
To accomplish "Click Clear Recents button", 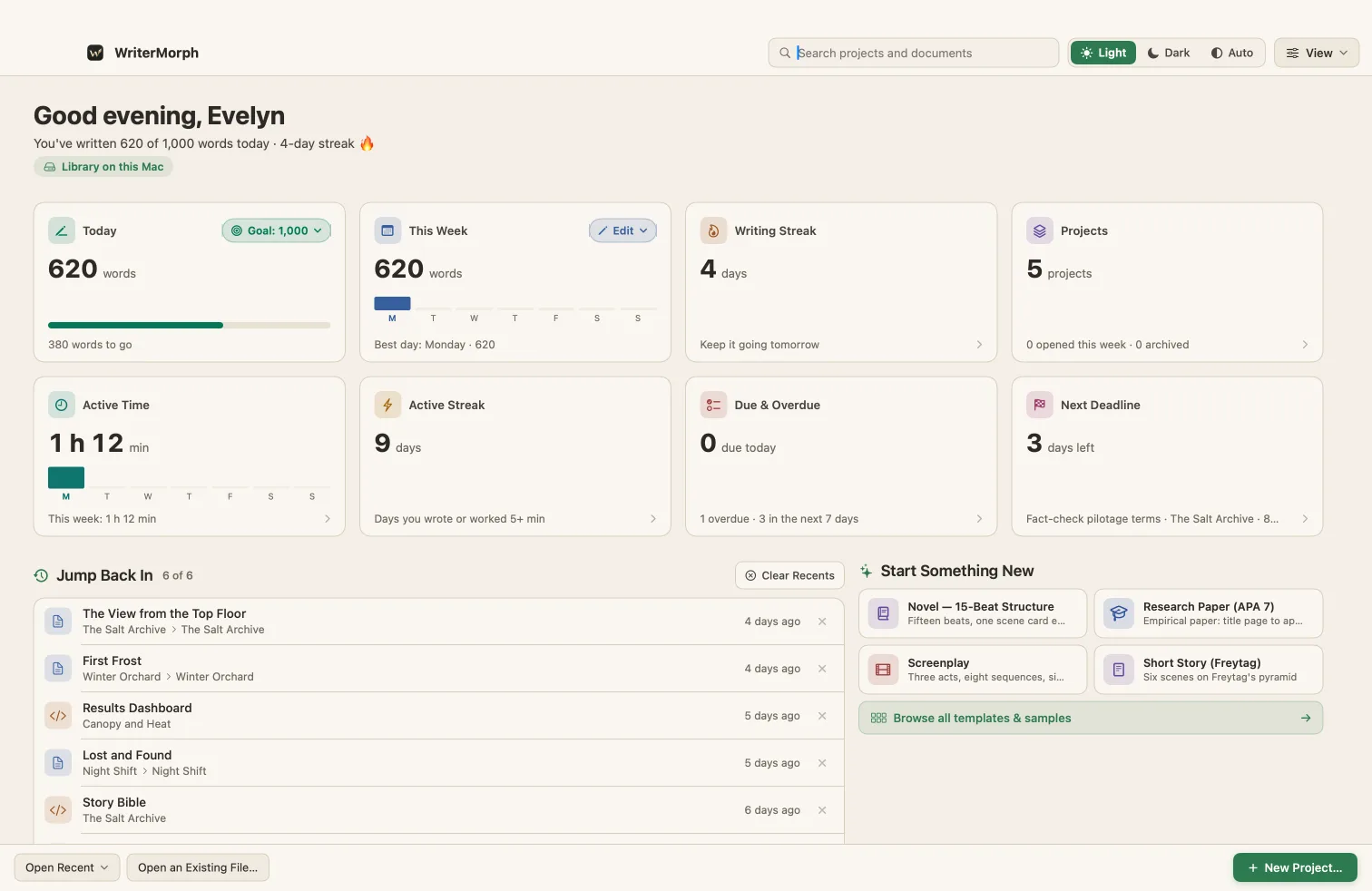I will click(789, 575).
